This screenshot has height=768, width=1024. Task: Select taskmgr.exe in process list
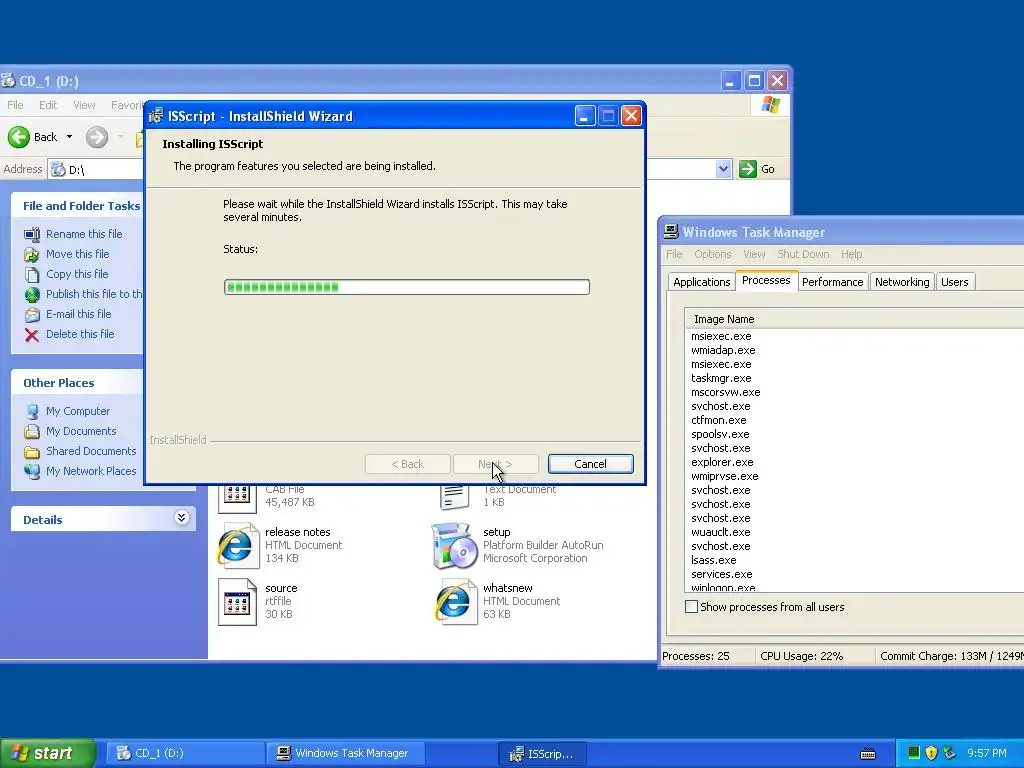tap(721, 378)
